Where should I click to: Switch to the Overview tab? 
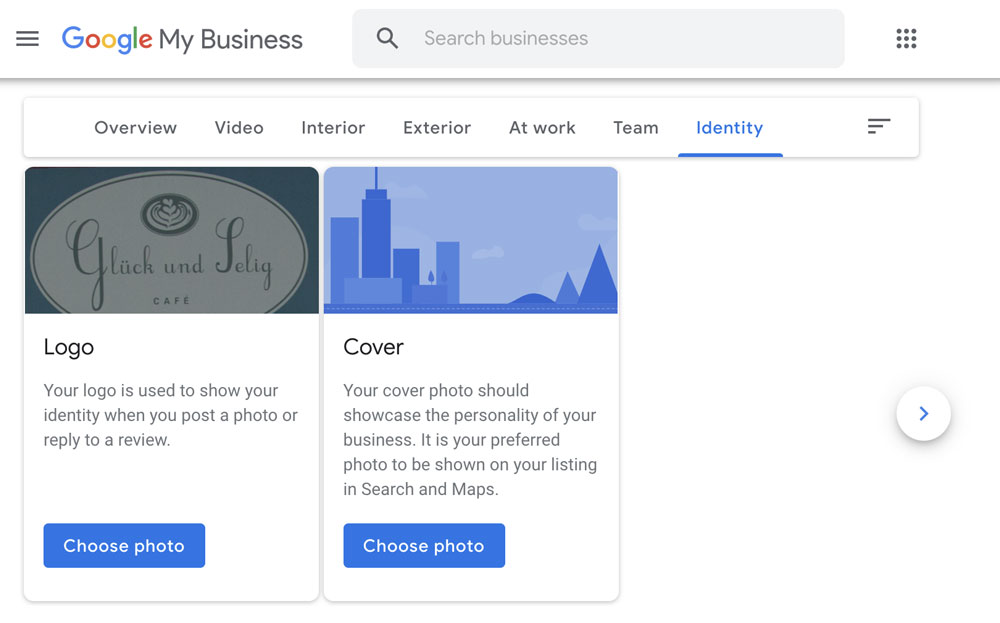135,128
